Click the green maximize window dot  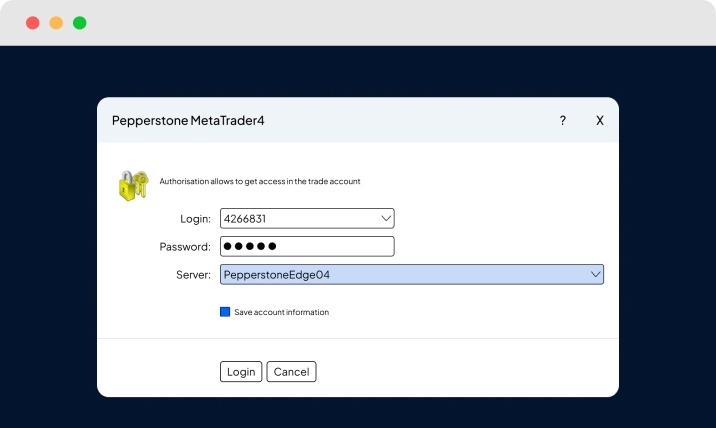80,23
